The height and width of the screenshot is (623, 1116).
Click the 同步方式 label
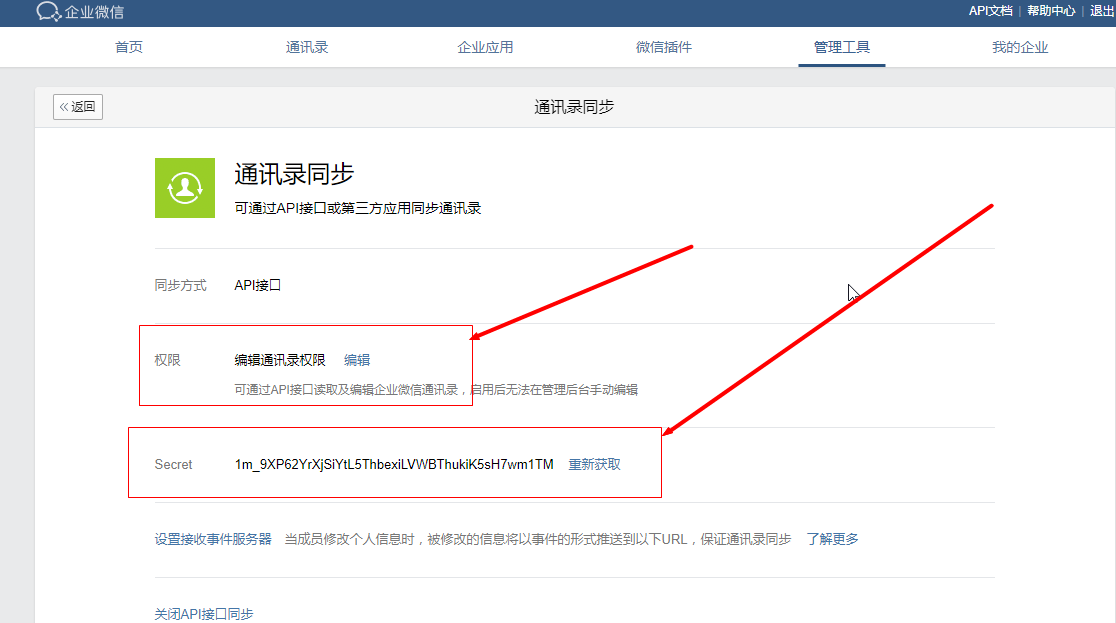[x=180, y=285]
